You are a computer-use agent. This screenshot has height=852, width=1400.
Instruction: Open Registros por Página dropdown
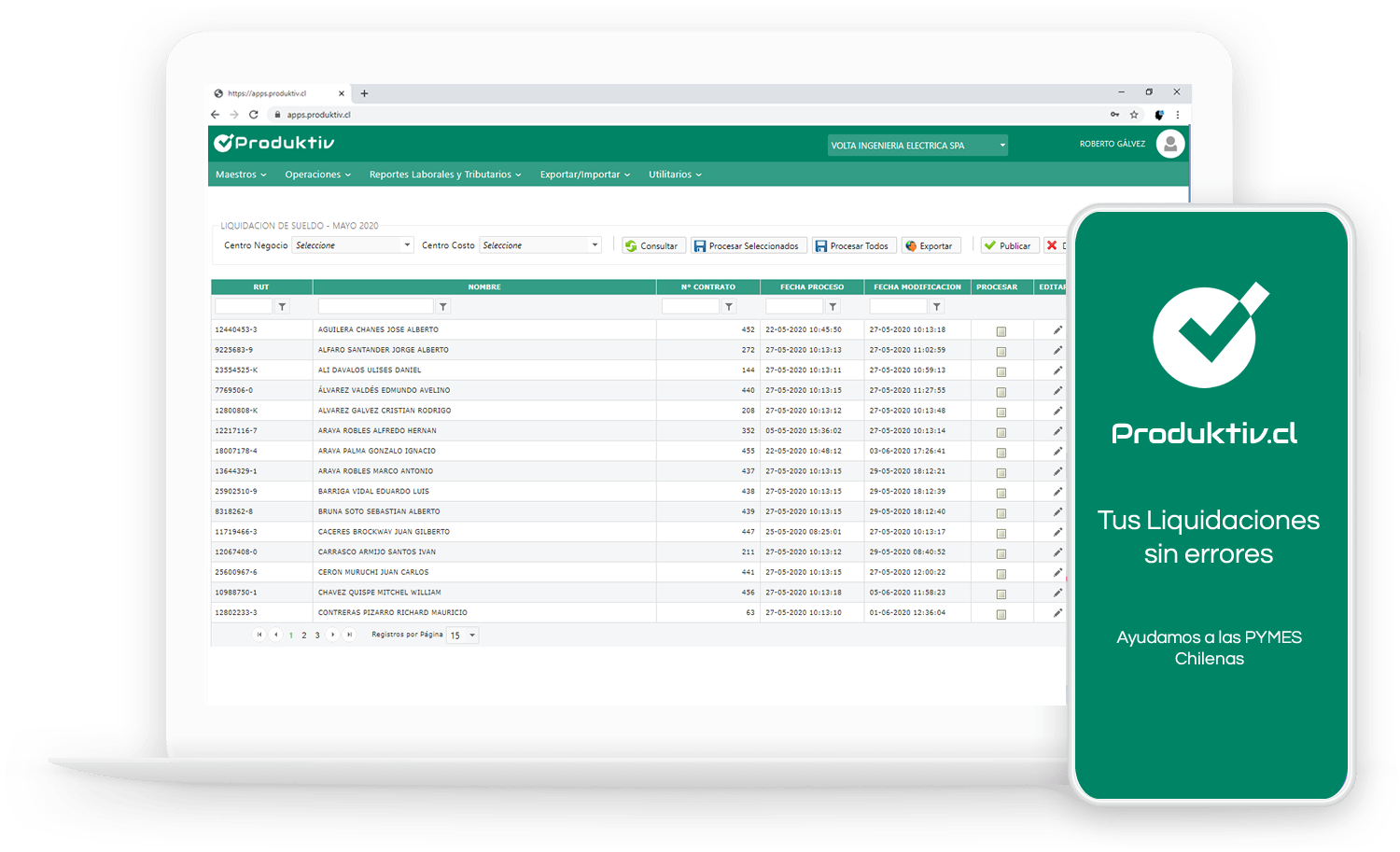463,636
